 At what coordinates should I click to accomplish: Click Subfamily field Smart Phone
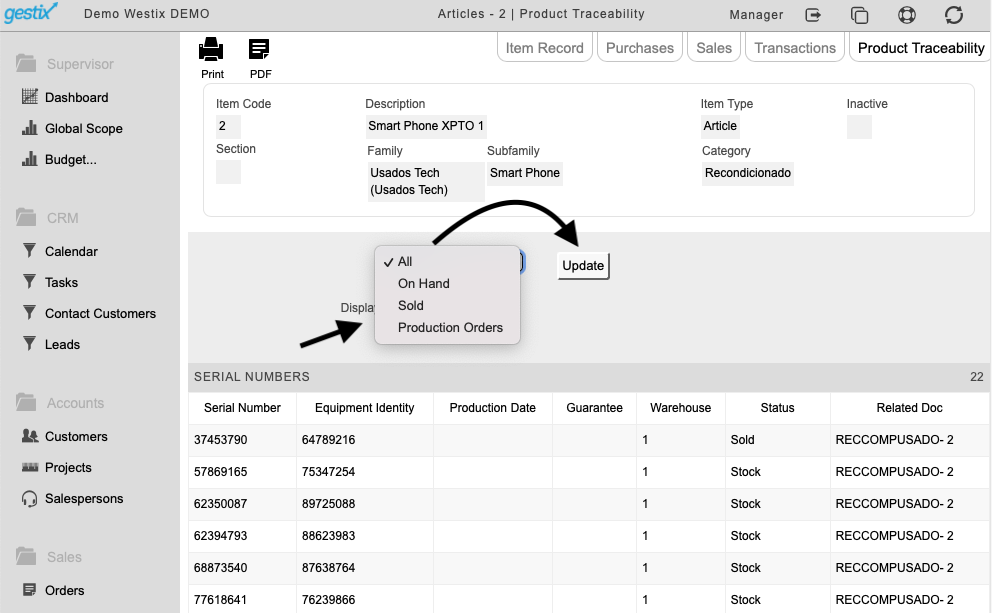click(524, 173)
